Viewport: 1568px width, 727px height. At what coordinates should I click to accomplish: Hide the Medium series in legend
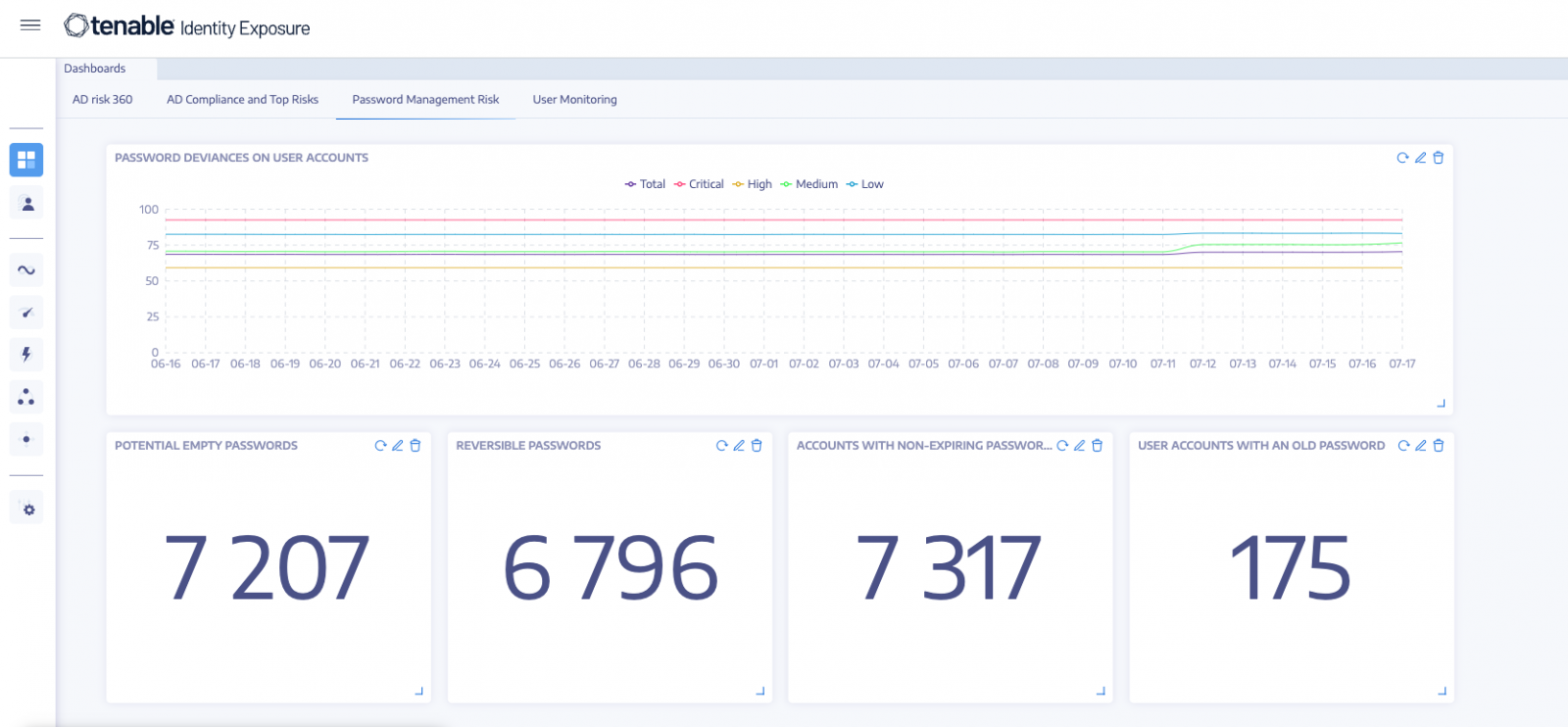coord(809,184)
